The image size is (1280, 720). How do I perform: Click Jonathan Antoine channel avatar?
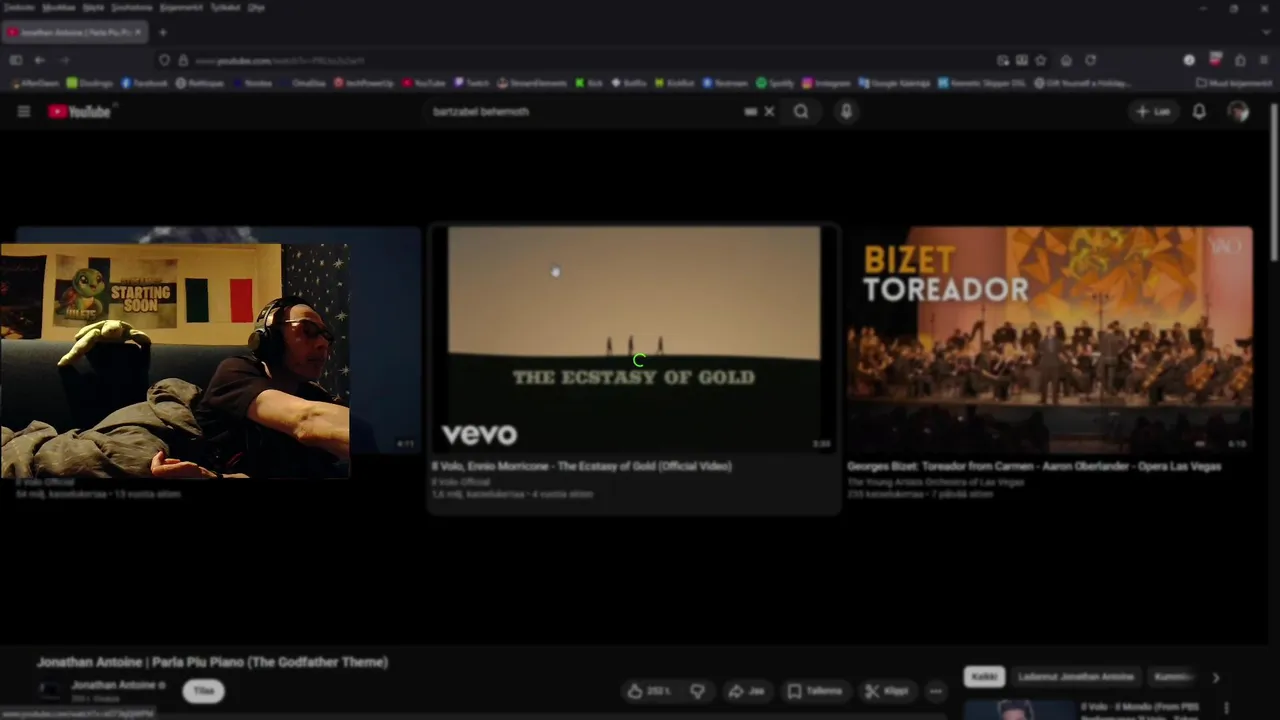[49, 690]
